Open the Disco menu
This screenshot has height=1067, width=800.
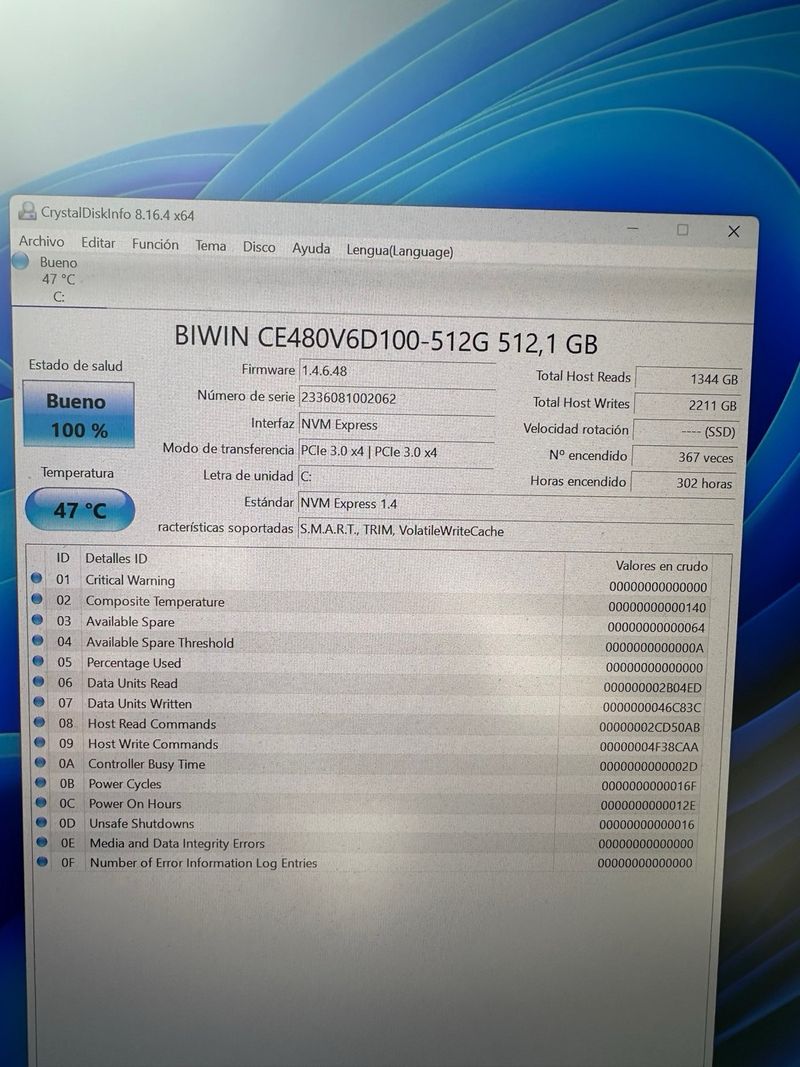(259, 247)
